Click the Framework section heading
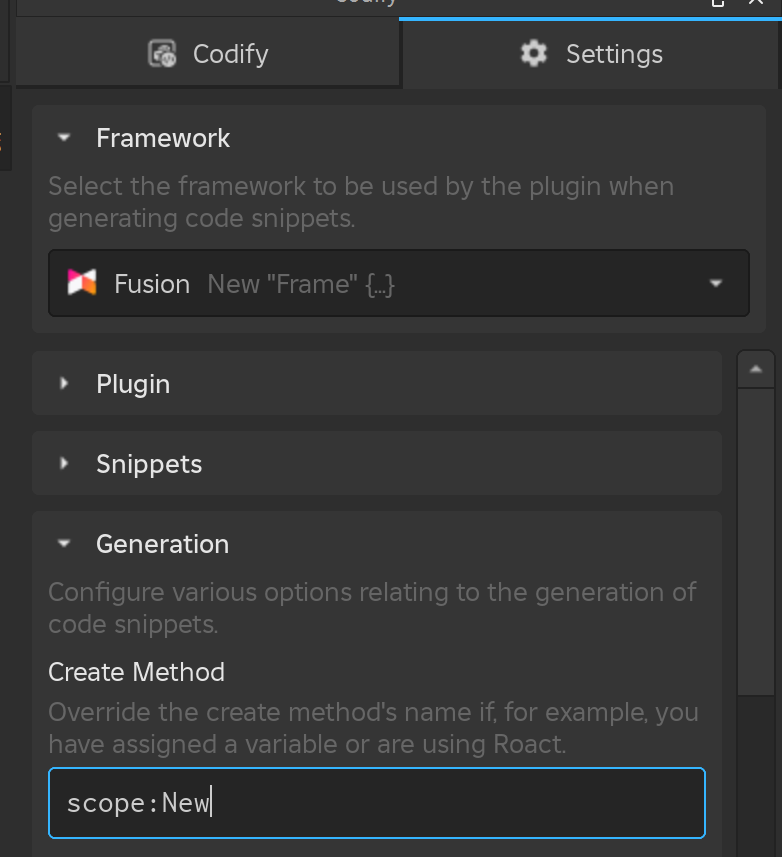This screenshot has width=782, height=857. [163, 137]
